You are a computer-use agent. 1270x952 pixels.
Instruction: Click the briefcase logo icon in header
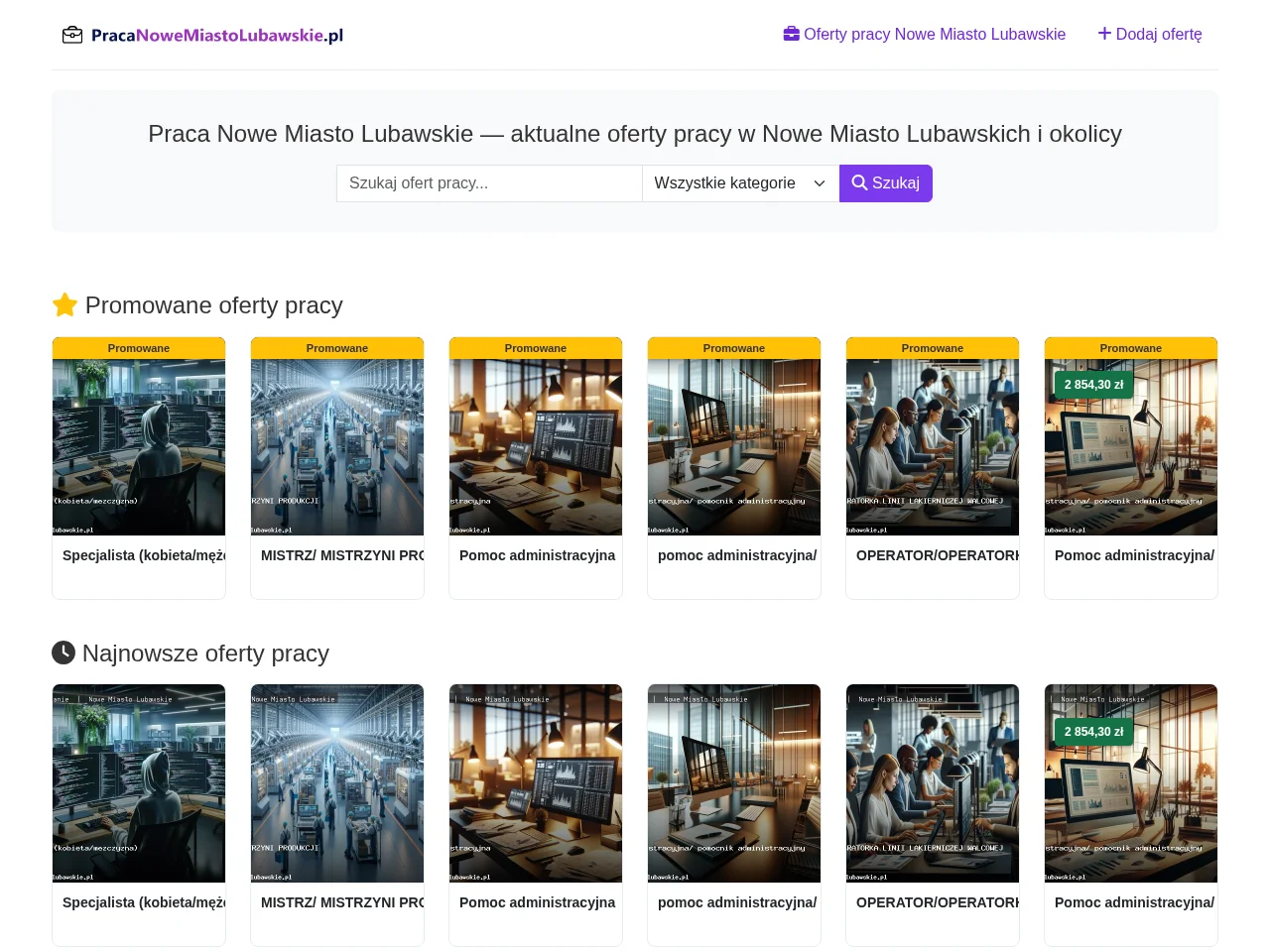point(72,35)
